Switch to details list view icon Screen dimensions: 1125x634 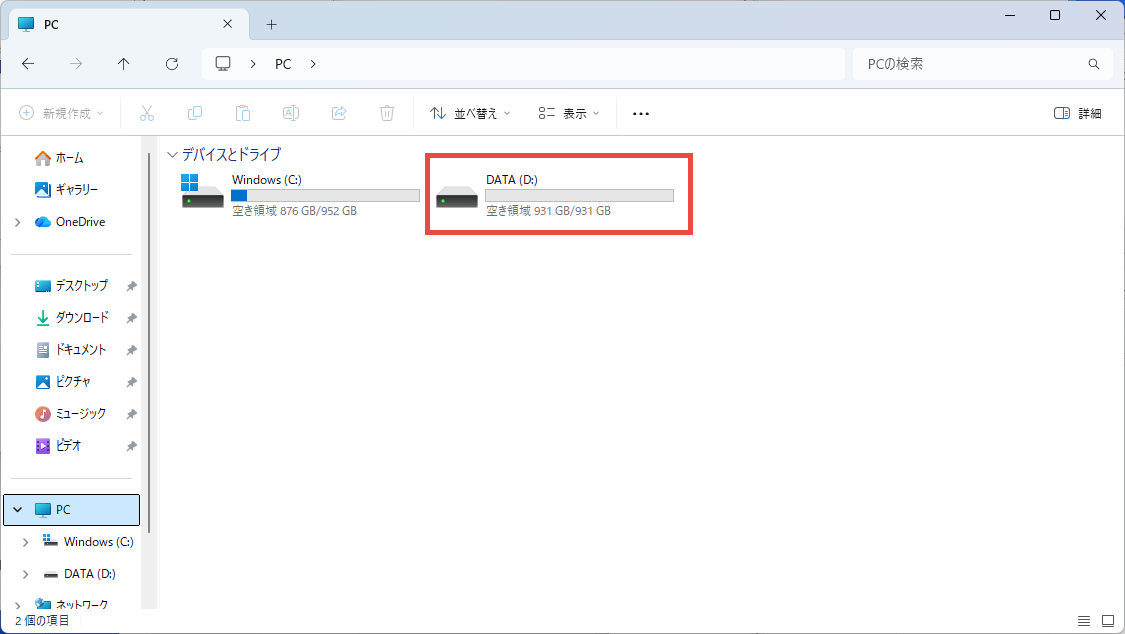coord(1084,621)
